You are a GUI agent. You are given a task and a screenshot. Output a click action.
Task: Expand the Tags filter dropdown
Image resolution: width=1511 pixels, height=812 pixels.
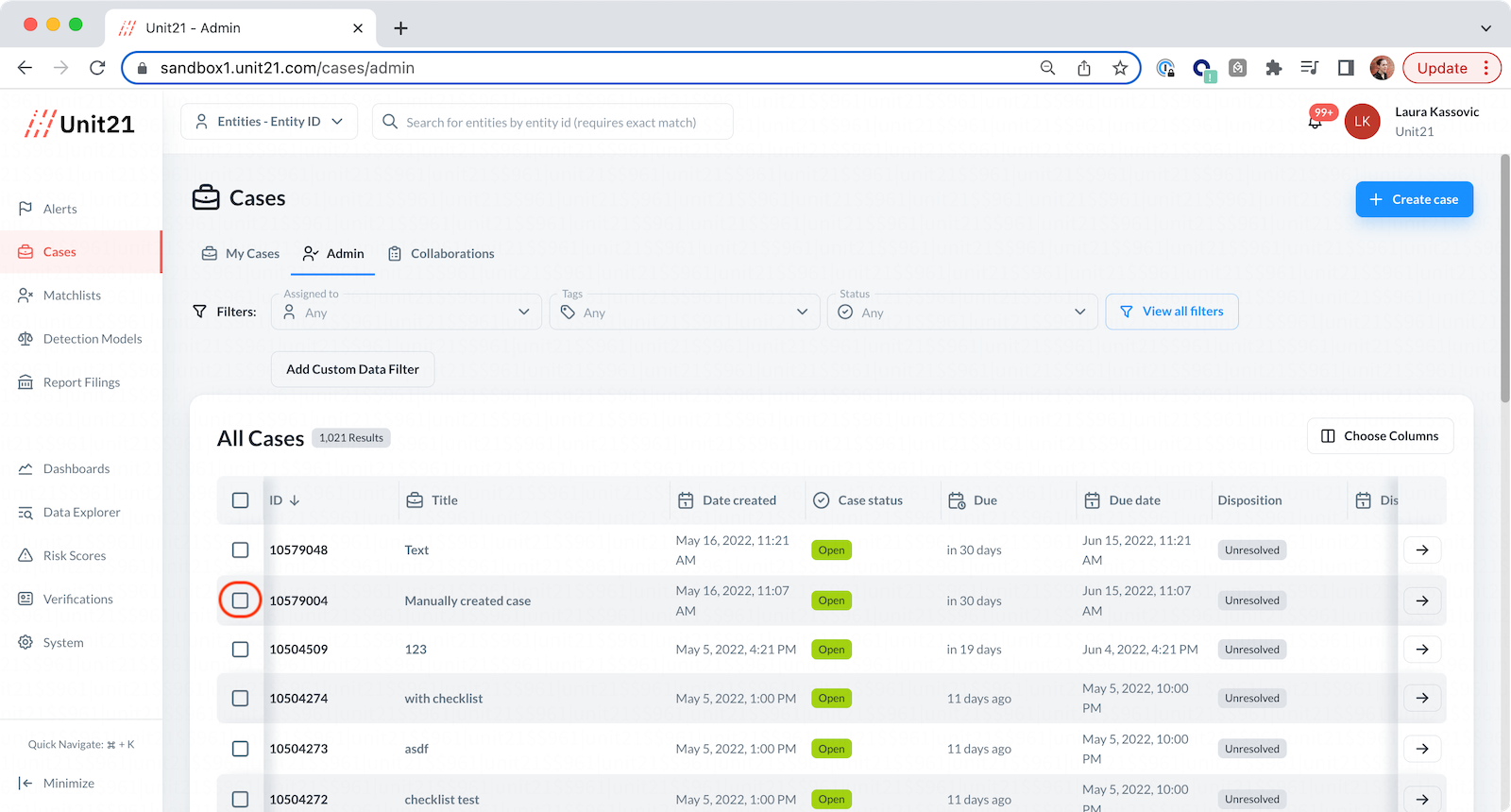tap(685, 312)
